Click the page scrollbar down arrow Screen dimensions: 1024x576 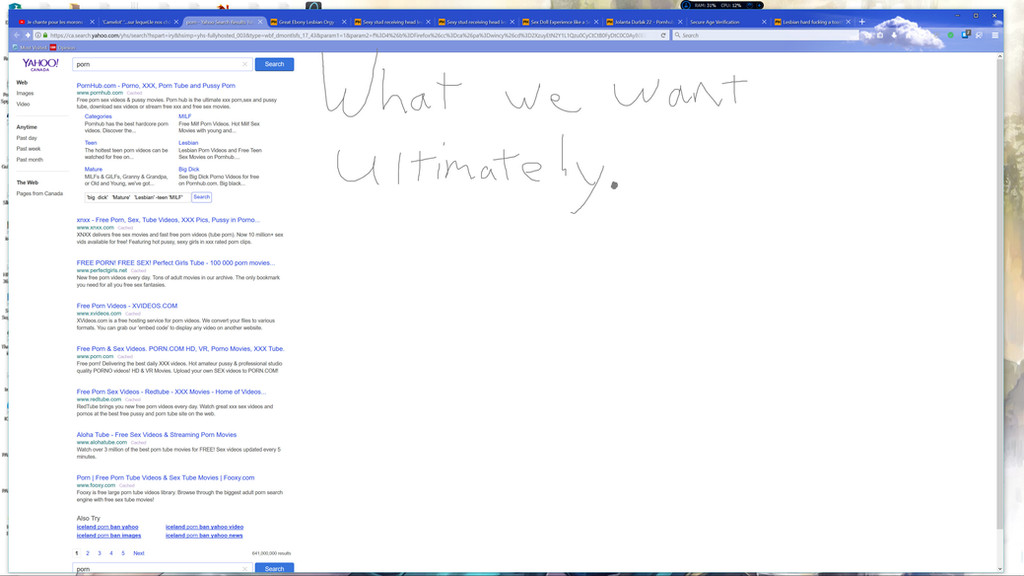(x=999, y=569)
